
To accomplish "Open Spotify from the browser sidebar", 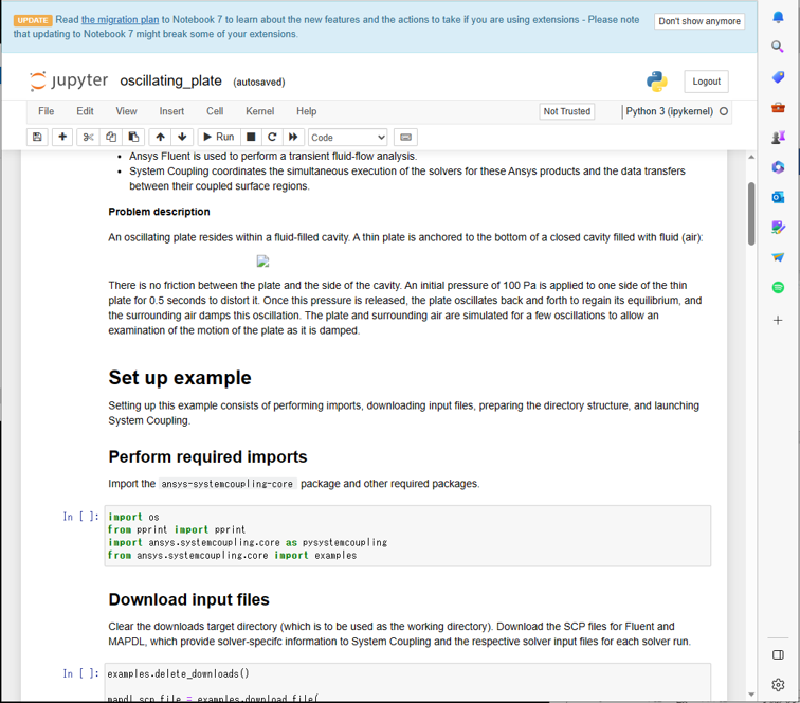I will point(778,286).
